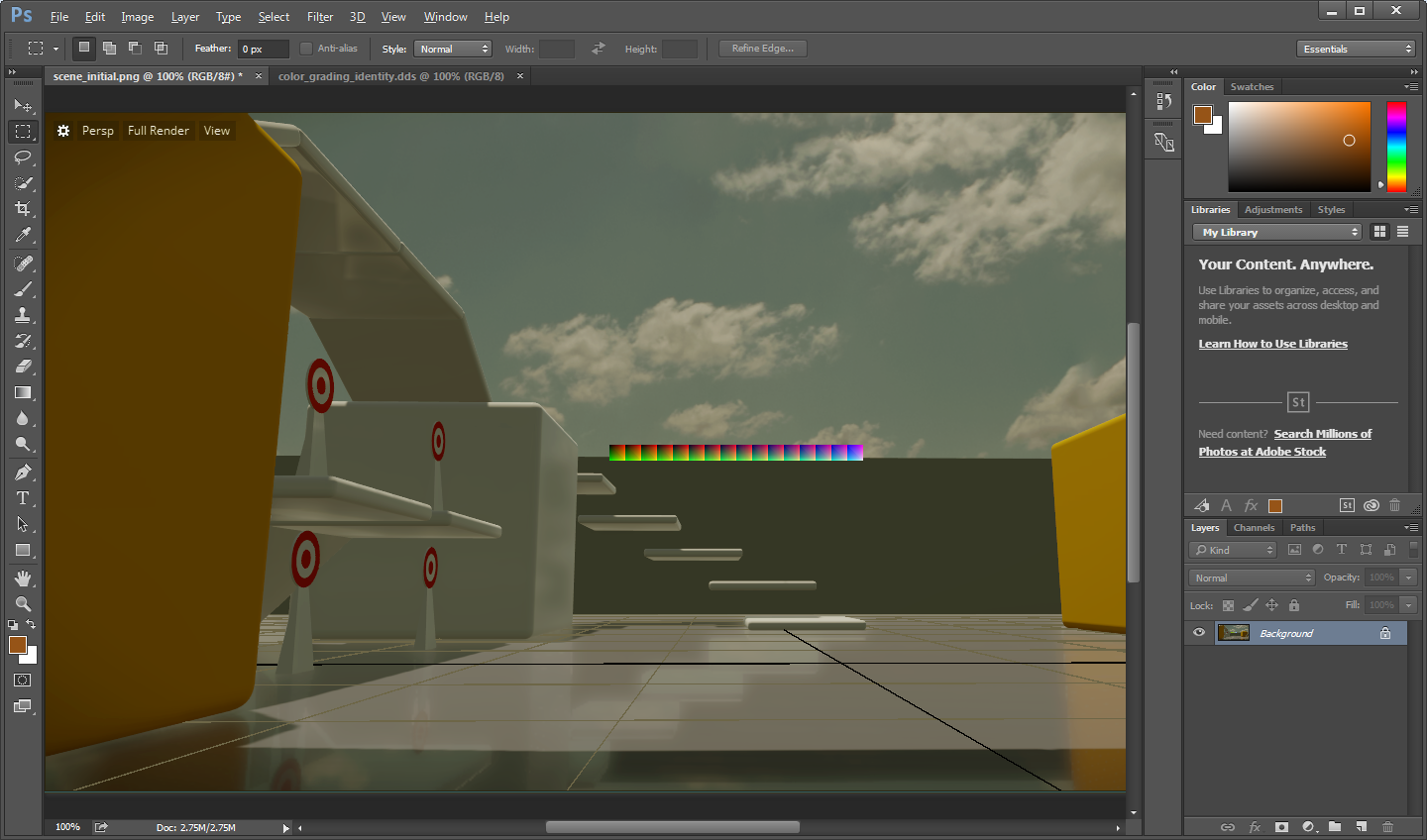Follow the Learn How to Use Libraries link
Viewport: 1427px width, 840px height.
click(1272, 343)
